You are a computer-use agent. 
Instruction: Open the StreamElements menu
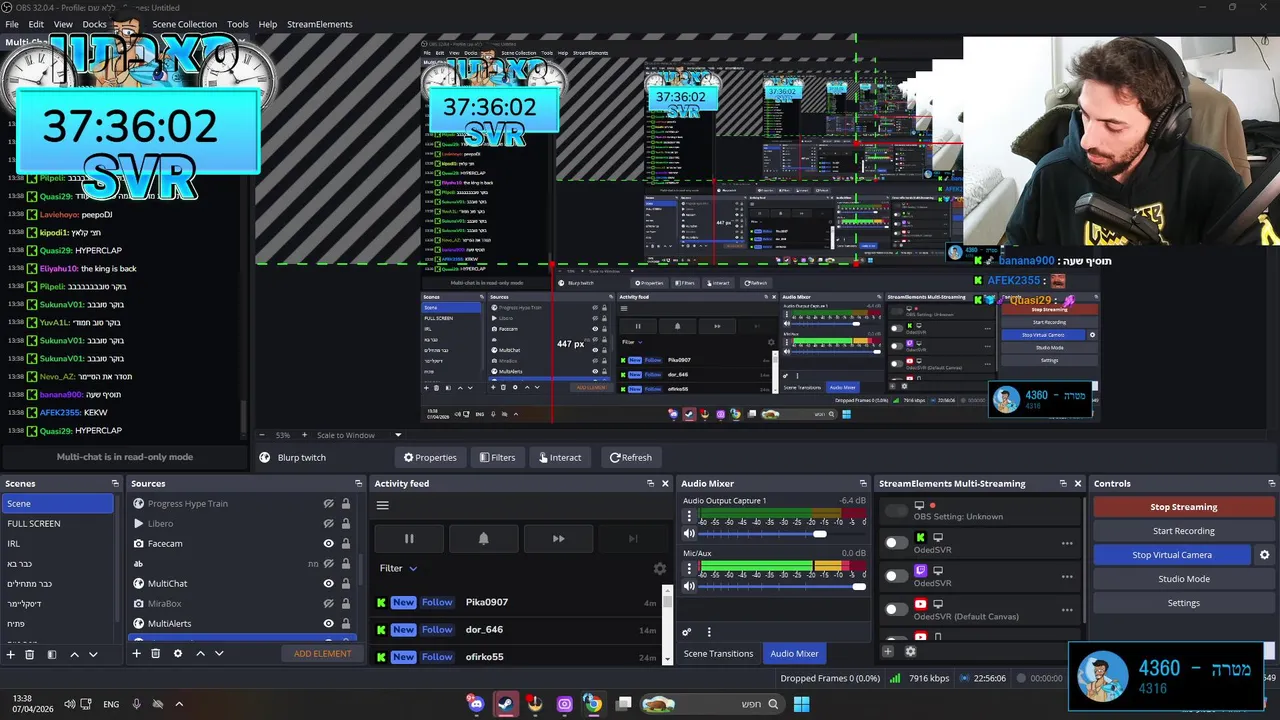319,24
